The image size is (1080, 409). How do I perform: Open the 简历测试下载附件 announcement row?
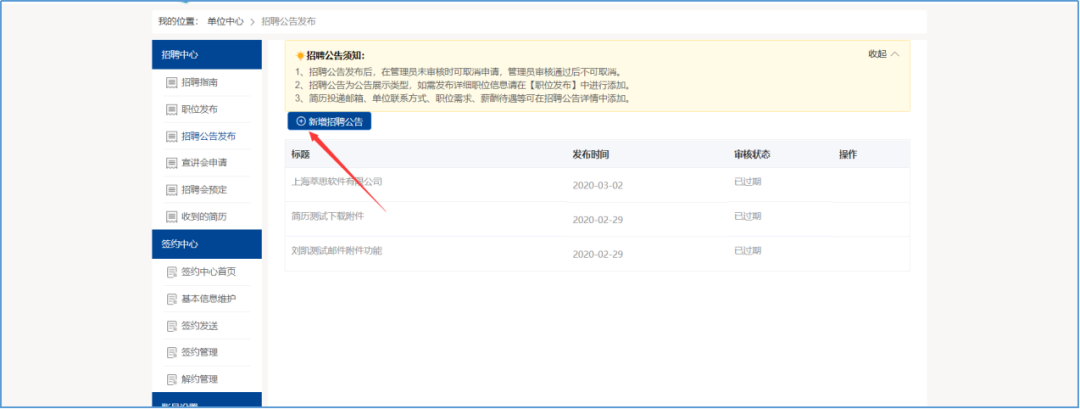327,216
